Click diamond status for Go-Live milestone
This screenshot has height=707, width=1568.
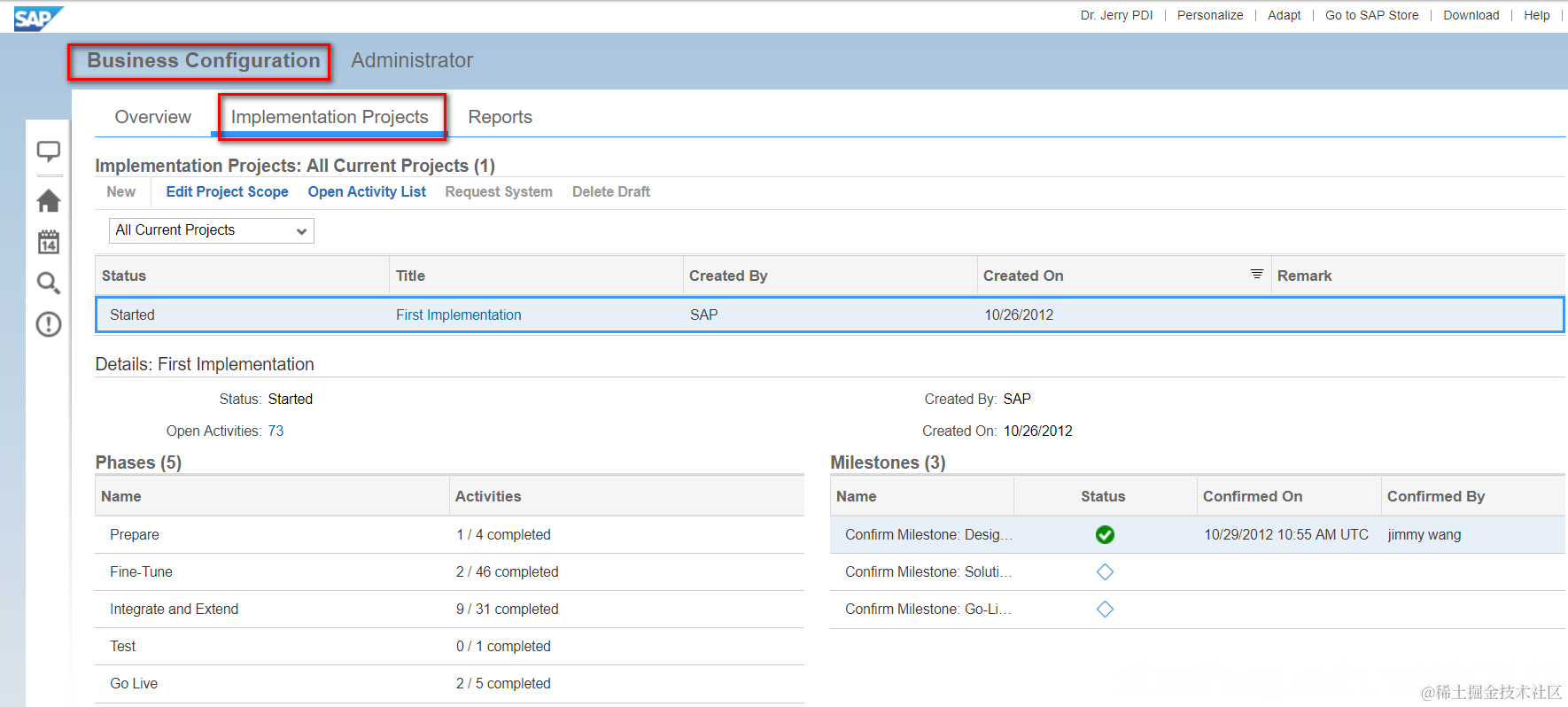[x=1105, y=609]
